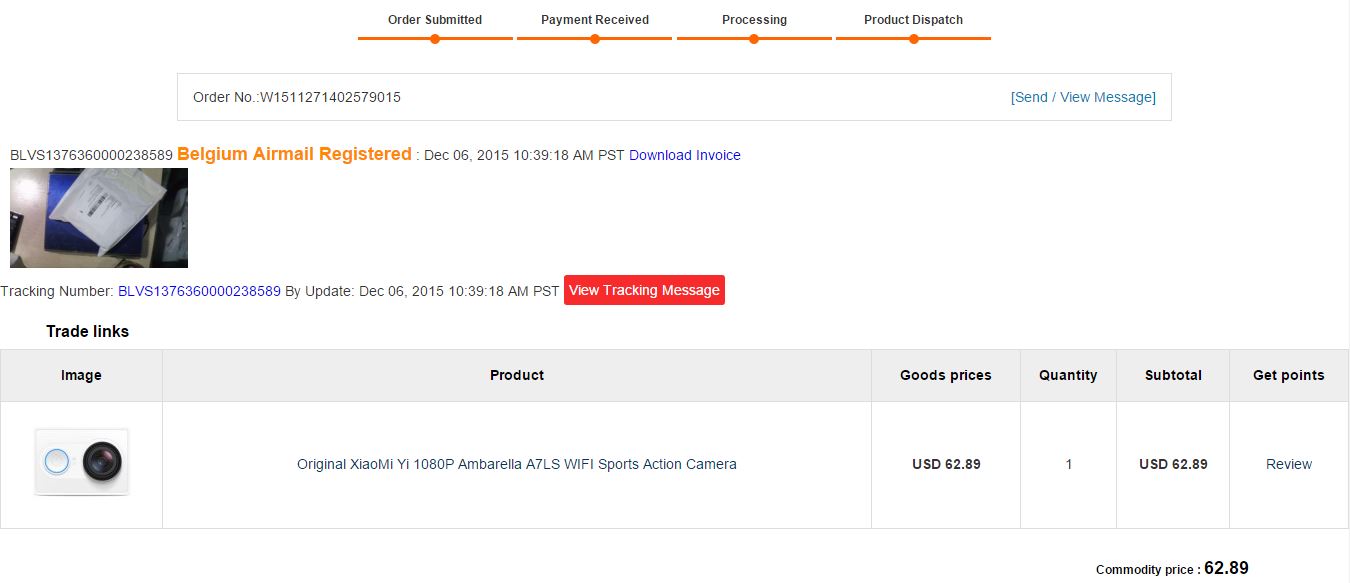Open the Original XiaoMi Yi product title link
Viewport: 1350px width, 583px height.
[x=517, y=464]
